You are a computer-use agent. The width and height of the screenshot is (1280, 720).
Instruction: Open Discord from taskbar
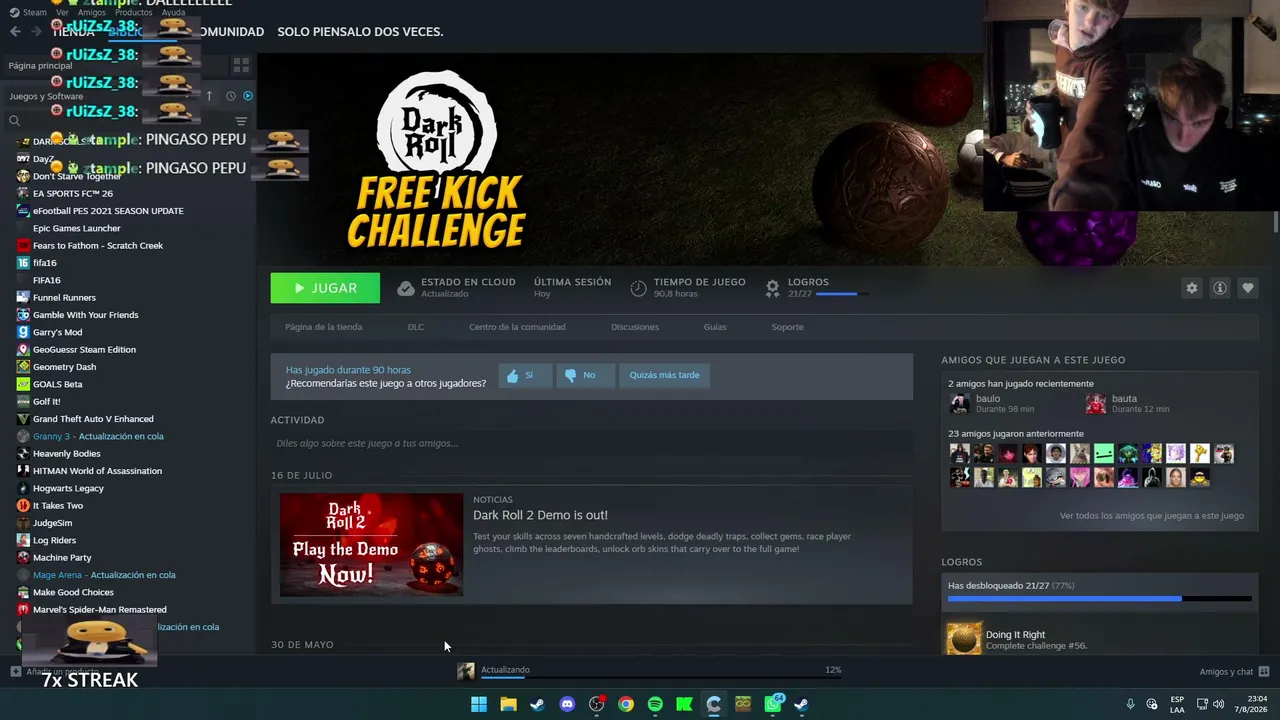(x=567, y=704)
